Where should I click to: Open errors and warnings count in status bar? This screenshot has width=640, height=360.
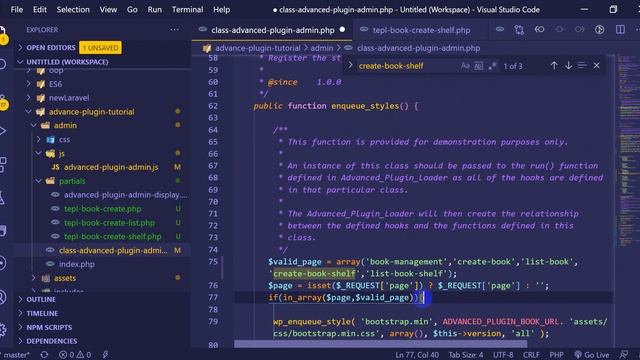coord(75,355)
